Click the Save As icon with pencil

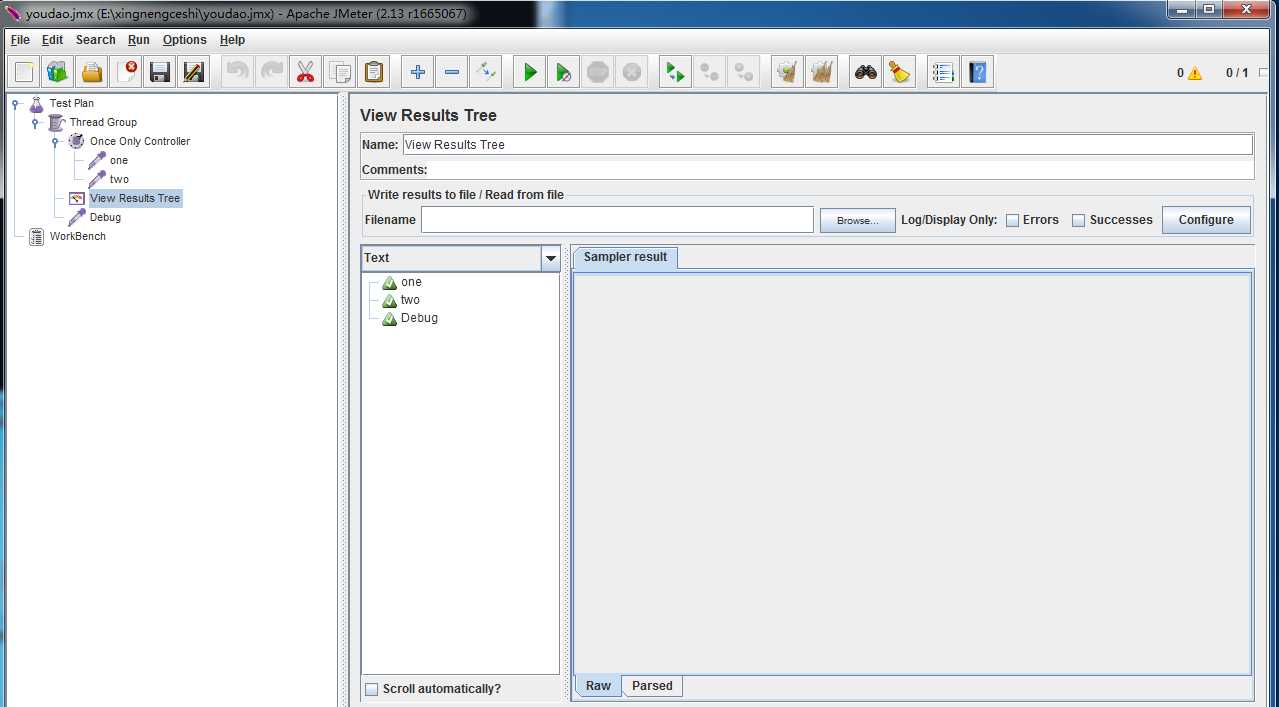pos(194,72)
